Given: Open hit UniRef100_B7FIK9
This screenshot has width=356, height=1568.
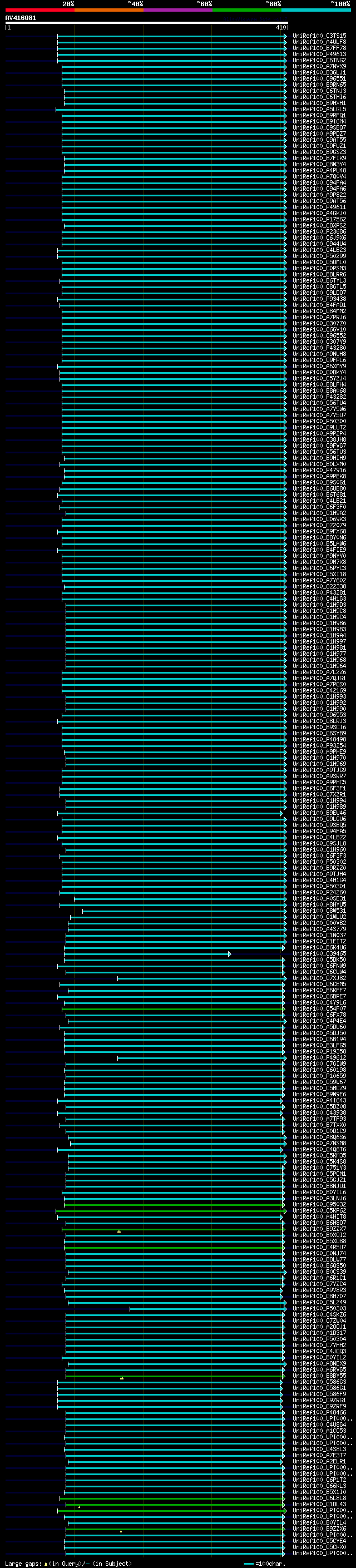Looking at the screenshot, I should (319, 159).
